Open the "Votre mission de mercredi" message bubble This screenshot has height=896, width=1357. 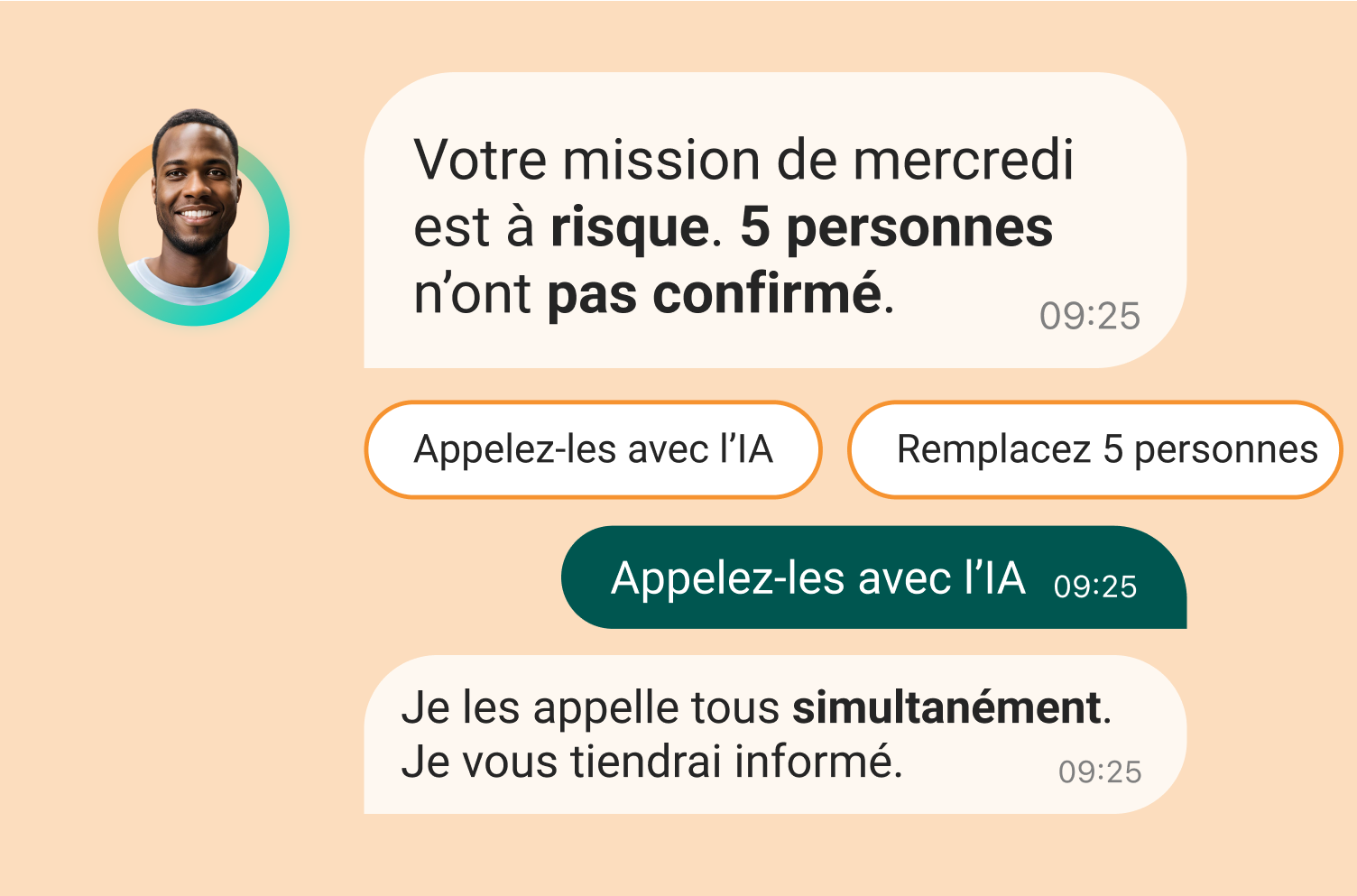pos(774,220)
